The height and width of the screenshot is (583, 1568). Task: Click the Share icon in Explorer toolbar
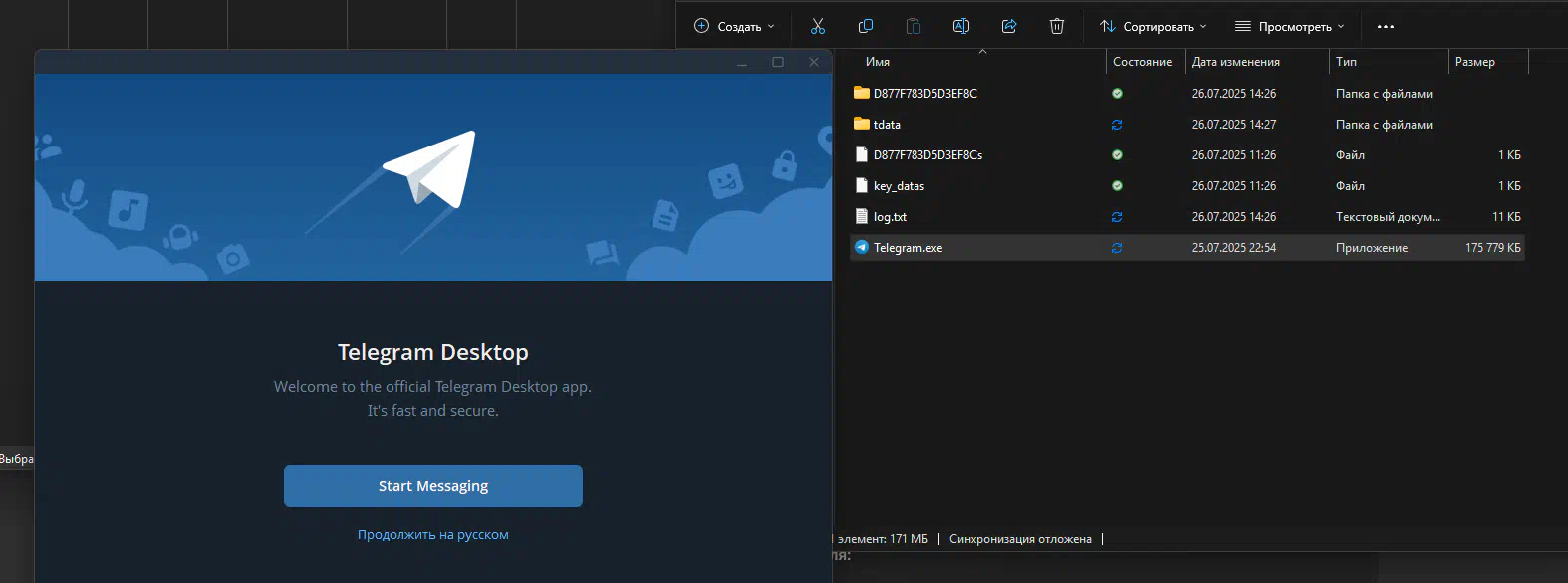(1009, 27)
